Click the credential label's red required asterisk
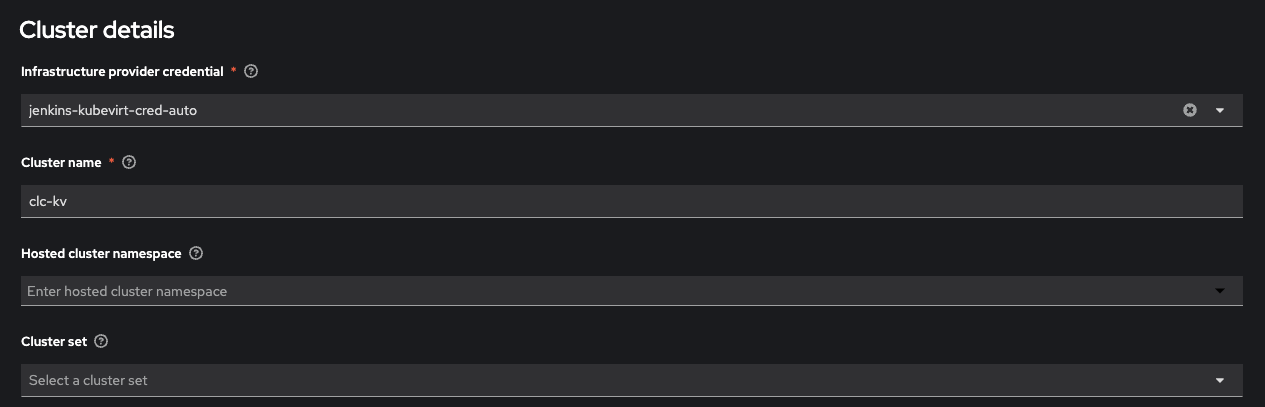This screenshot has height=407, width=1265. coord(234,71)
